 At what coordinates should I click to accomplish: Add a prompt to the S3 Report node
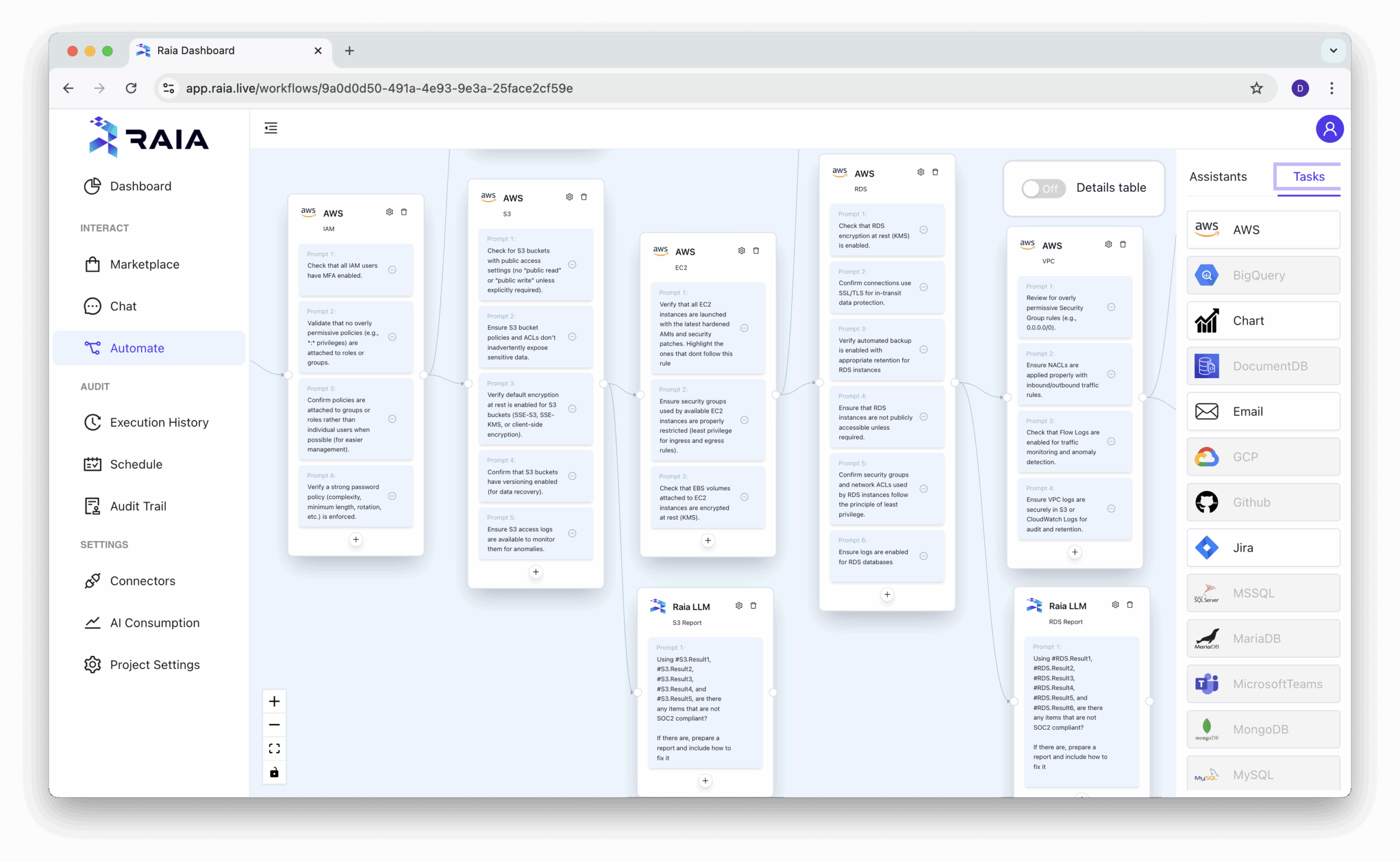click(705, 781)
